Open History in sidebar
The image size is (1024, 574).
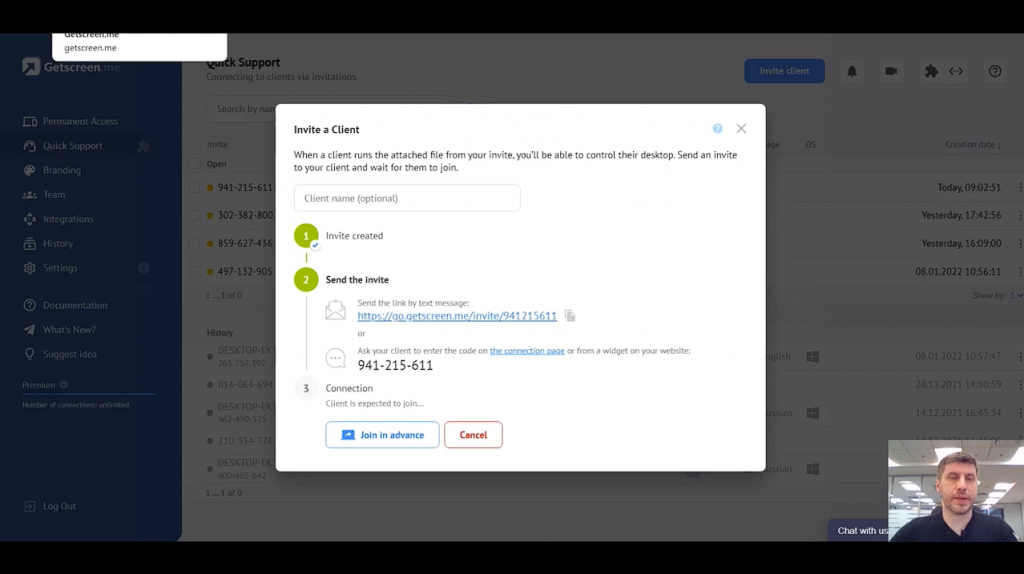click(x=58, y=244)
